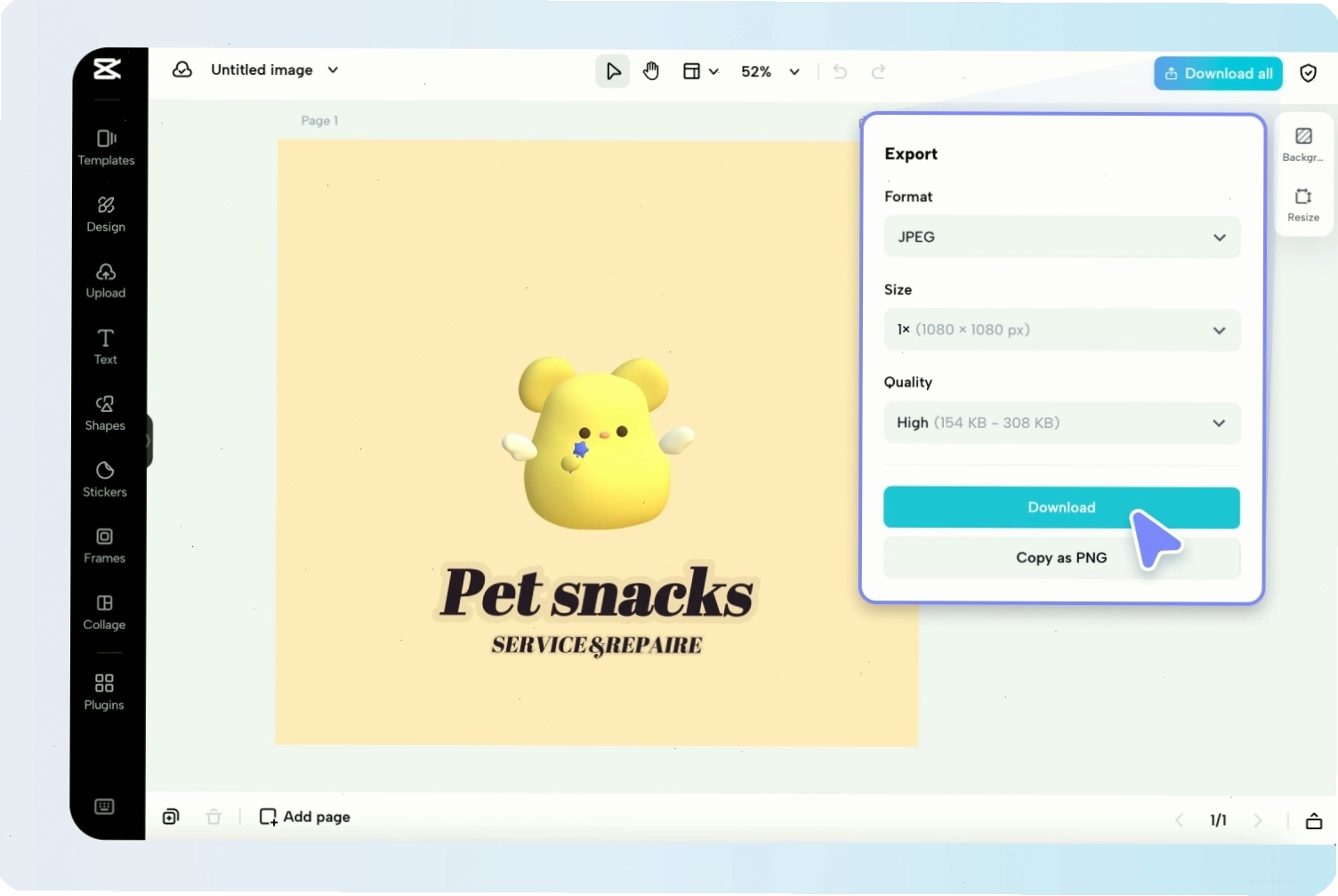Open the Size 1x dropdown
This screenshot has height=896, width=1338.
pyautogui.click(x=1062, y=330)
